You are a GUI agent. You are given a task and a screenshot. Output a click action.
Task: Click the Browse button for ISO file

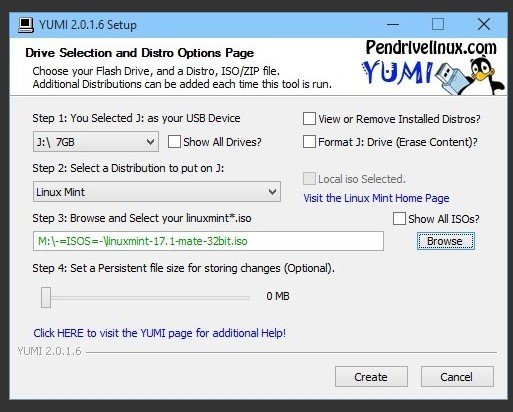(446, 241)
